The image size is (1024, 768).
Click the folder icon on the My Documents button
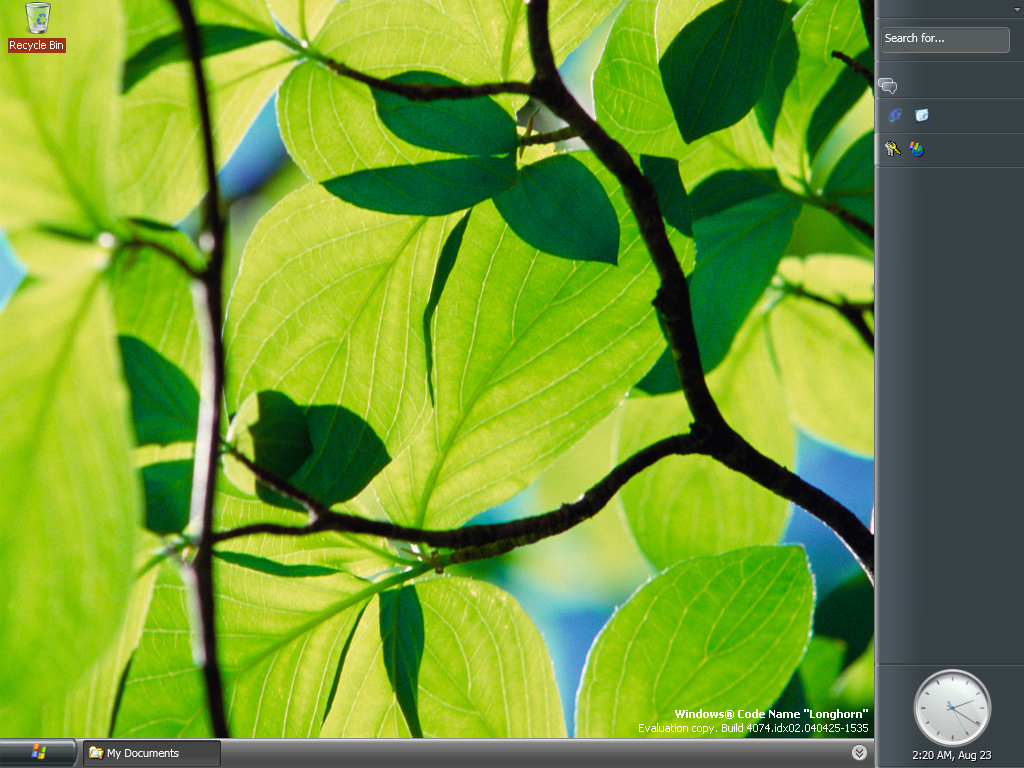click(96, 752)
